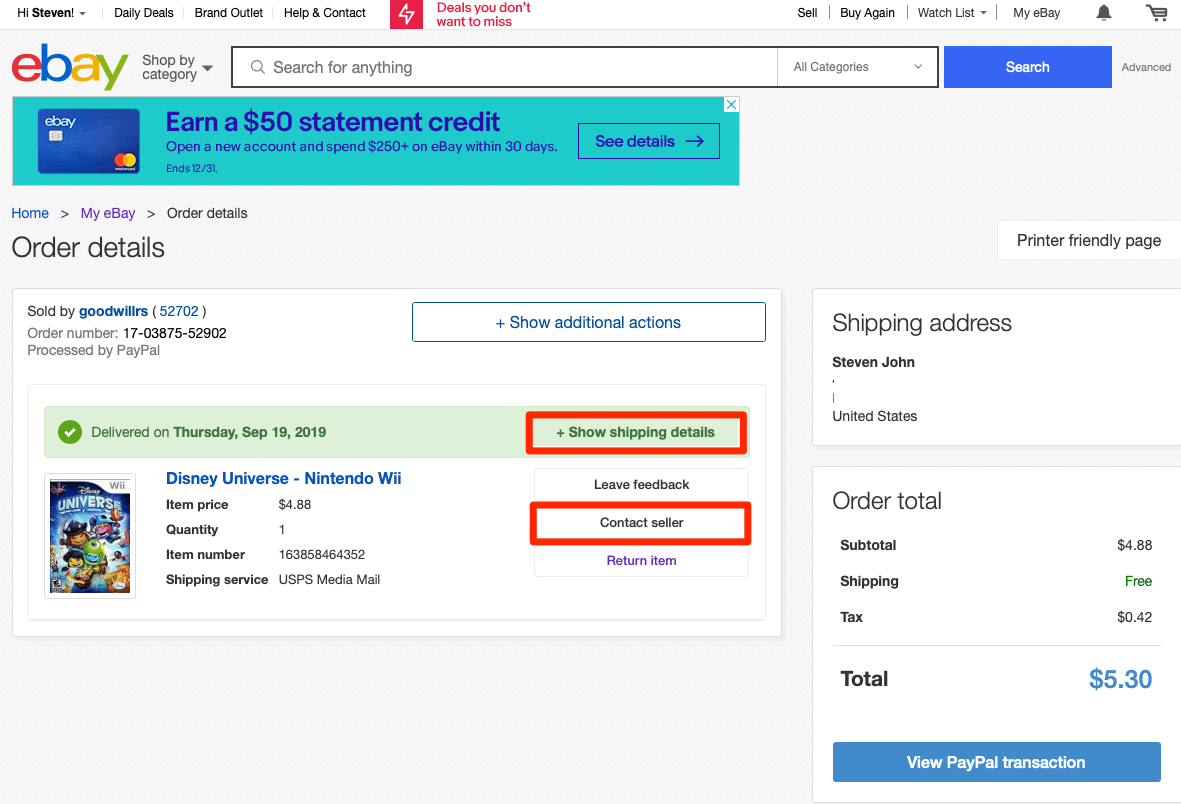Image resolution: width=1181 pixels, height=804 pixels.
Task: Click the Item price $4.88 value
Action: (x=294, y=505)
